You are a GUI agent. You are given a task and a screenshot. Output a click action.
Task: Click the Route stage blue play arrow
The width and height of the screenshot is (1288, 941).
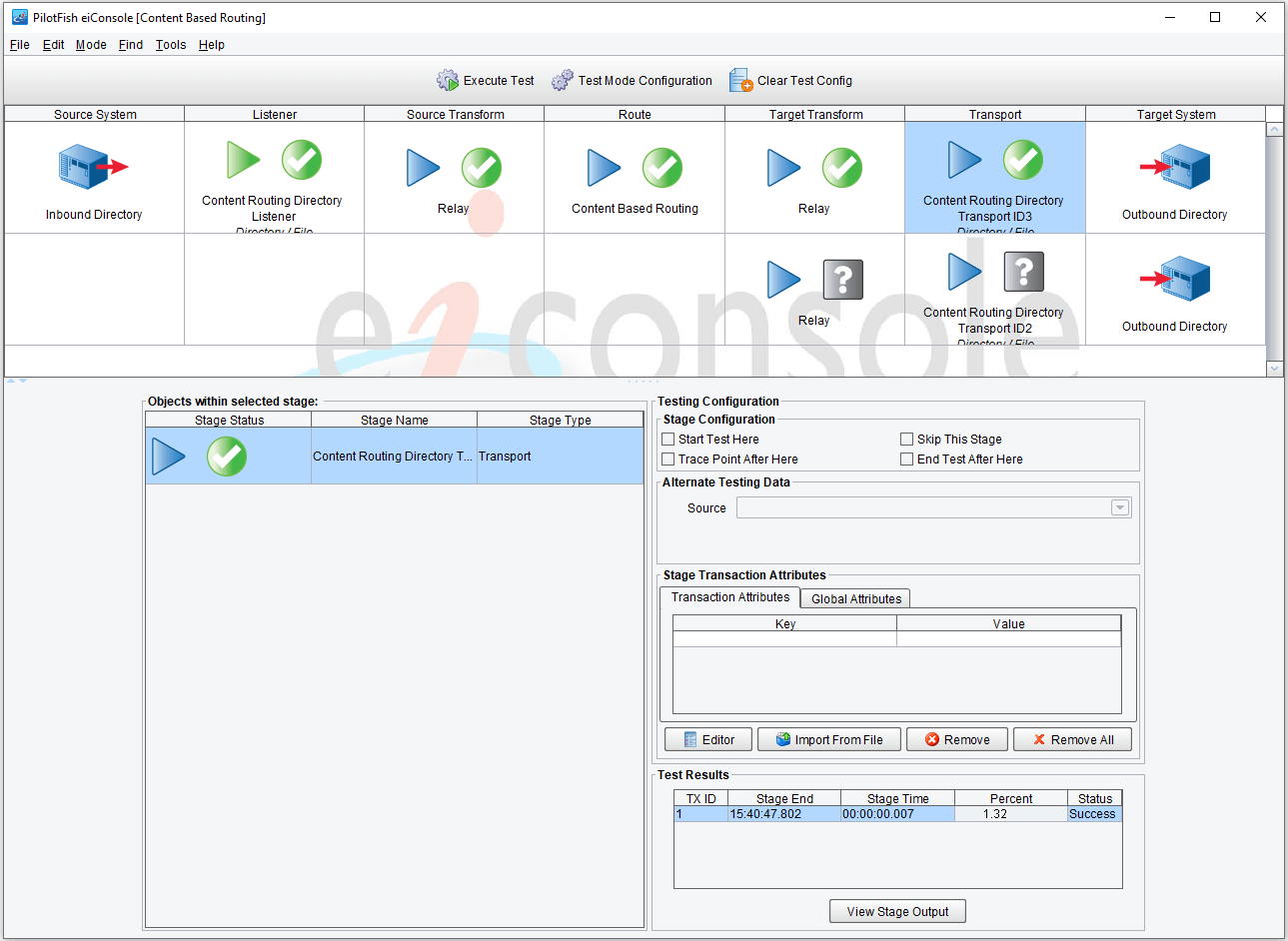[604, 168]
